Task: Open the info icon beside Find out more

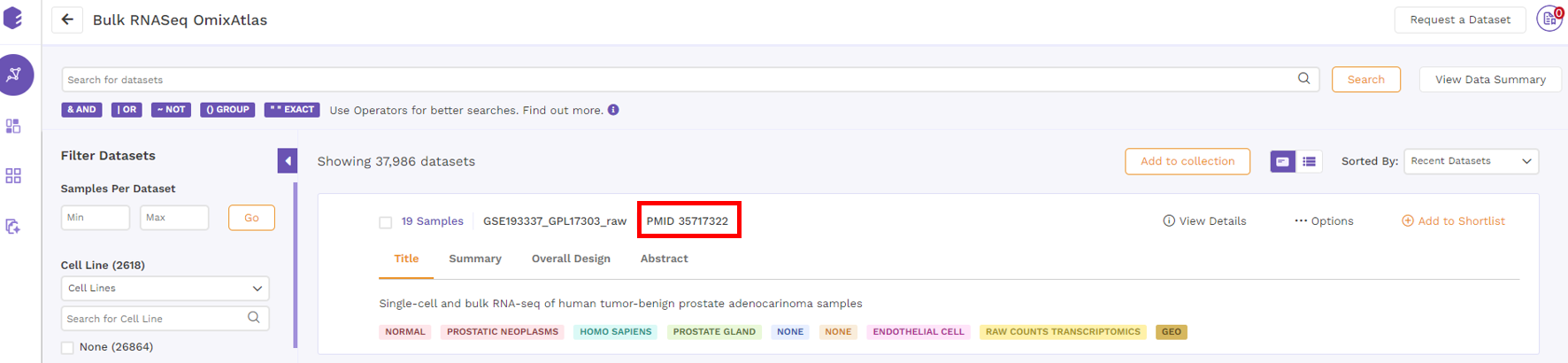Action: [613, 110]
